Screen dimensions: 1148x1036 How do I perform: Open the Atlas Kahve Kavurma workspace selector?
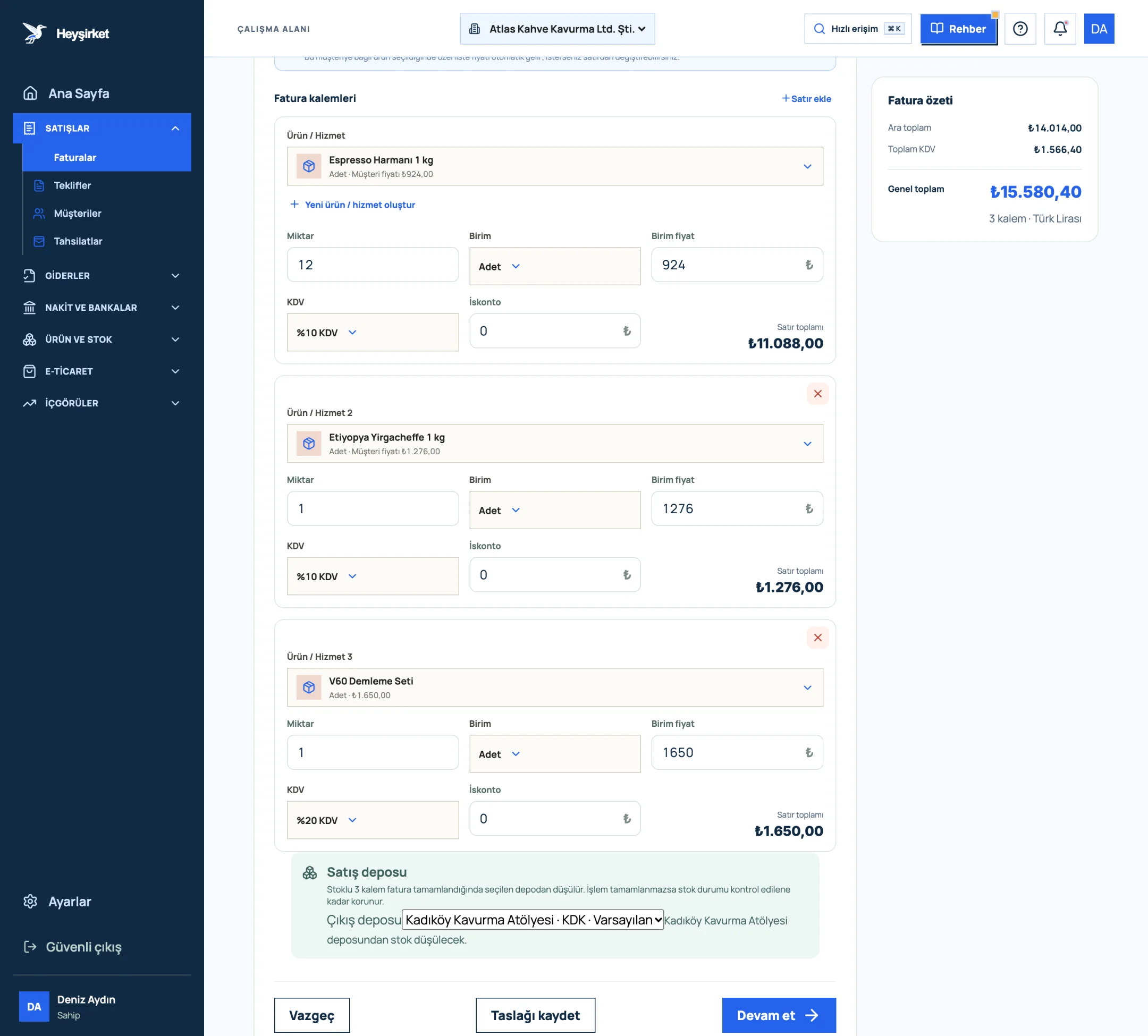[557, 29]
